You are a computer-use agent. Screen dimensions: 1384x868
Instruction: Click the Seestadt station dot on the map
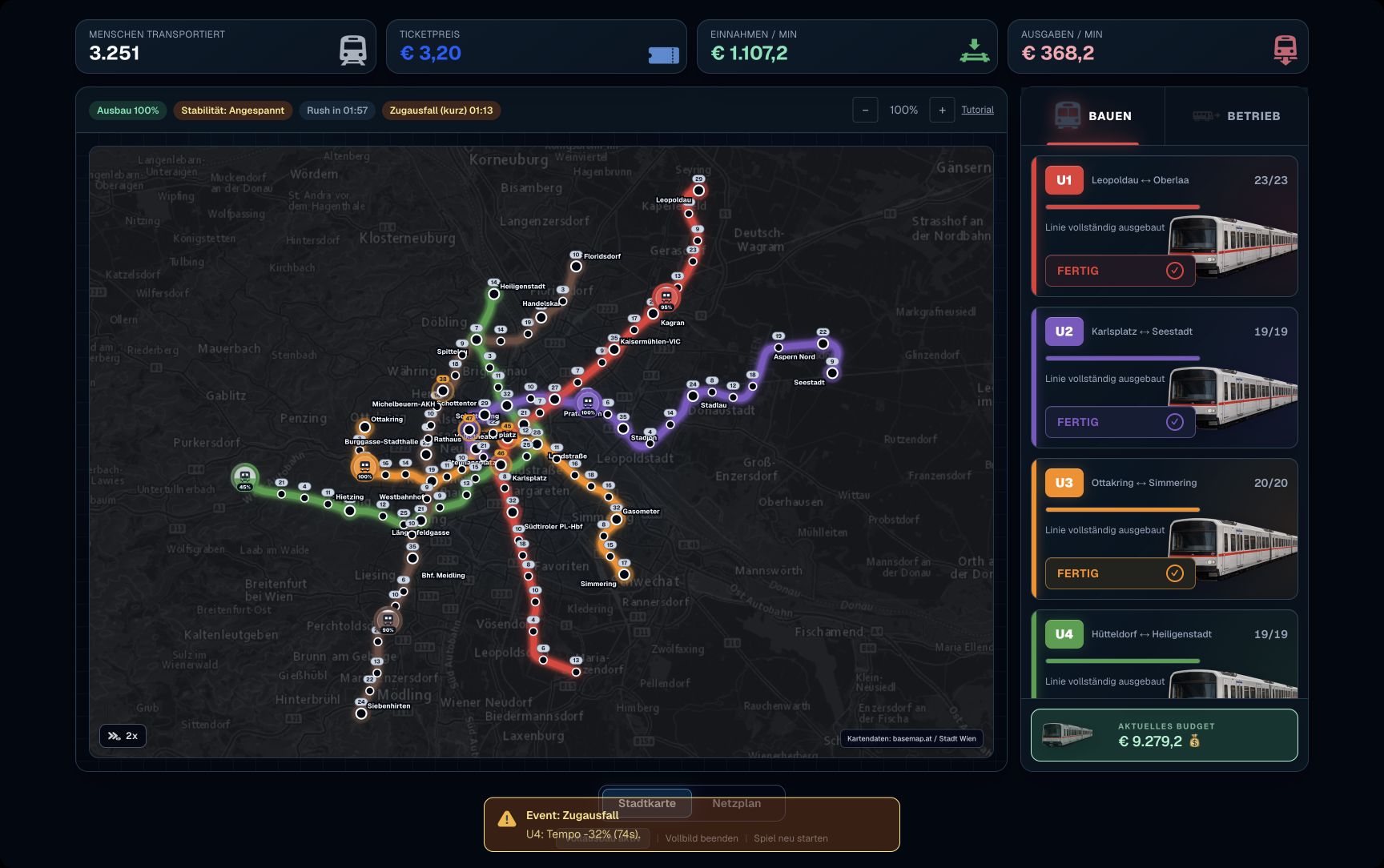[x=832, y=373]
